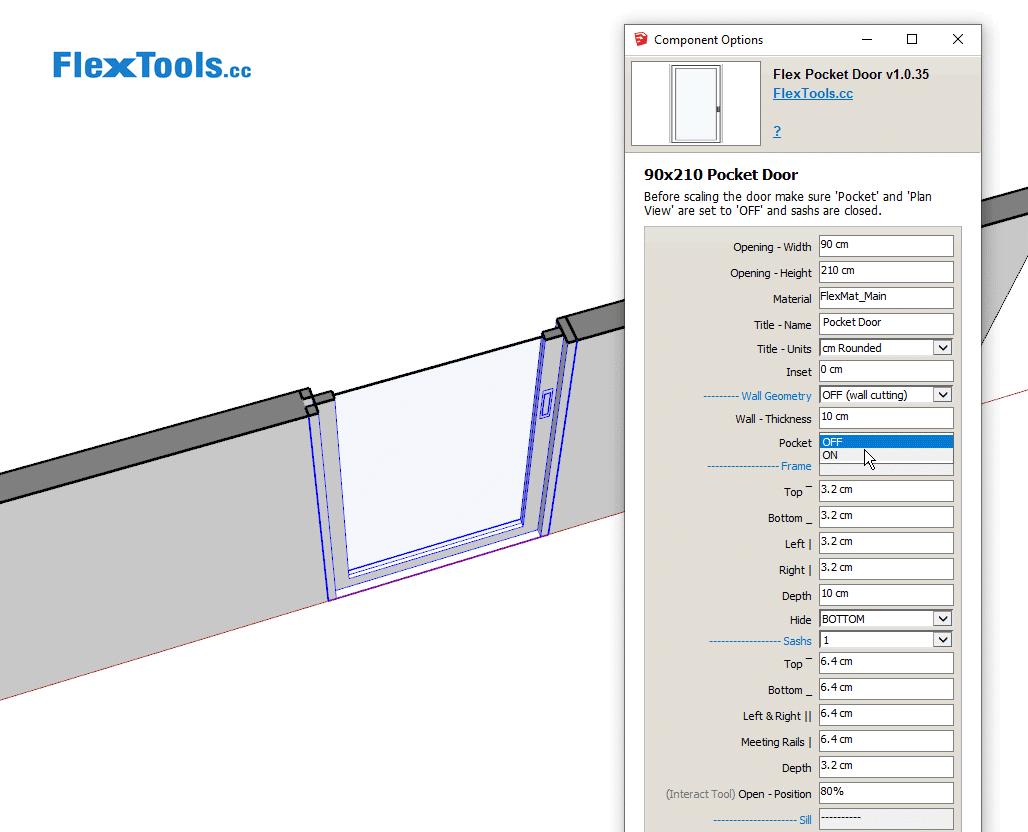The height and width of the screenshot is (832, 1028).
Task: Minimize the Component Options window
Action: coord(867,39)
